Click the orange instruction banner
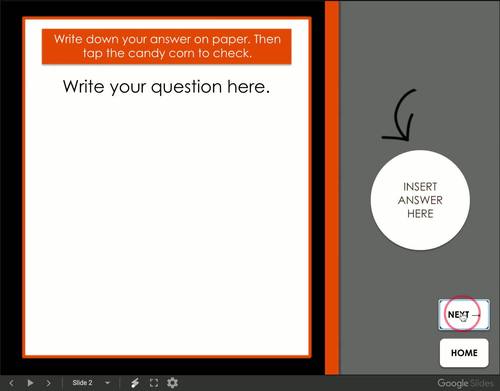This screenshot has height=391, width=500. (166, 46)
